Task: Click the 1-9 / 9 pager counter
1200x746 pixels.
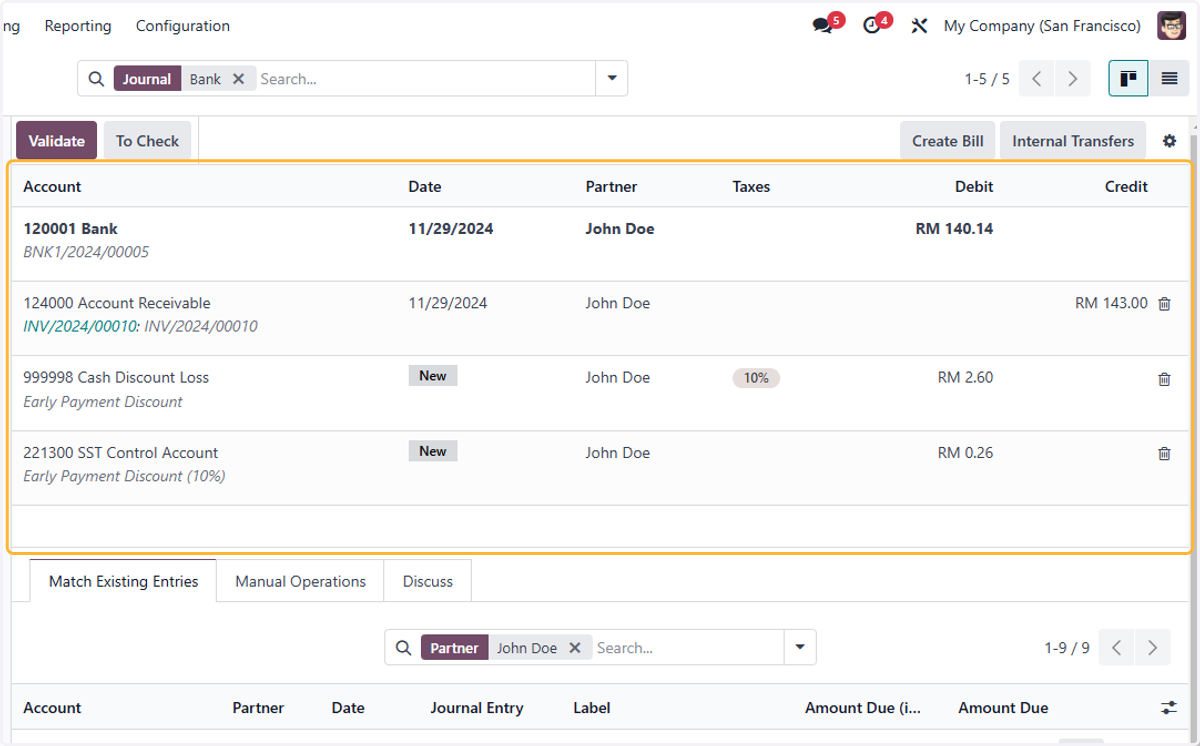Action: pyautogui.click(x=1067, y=648)
